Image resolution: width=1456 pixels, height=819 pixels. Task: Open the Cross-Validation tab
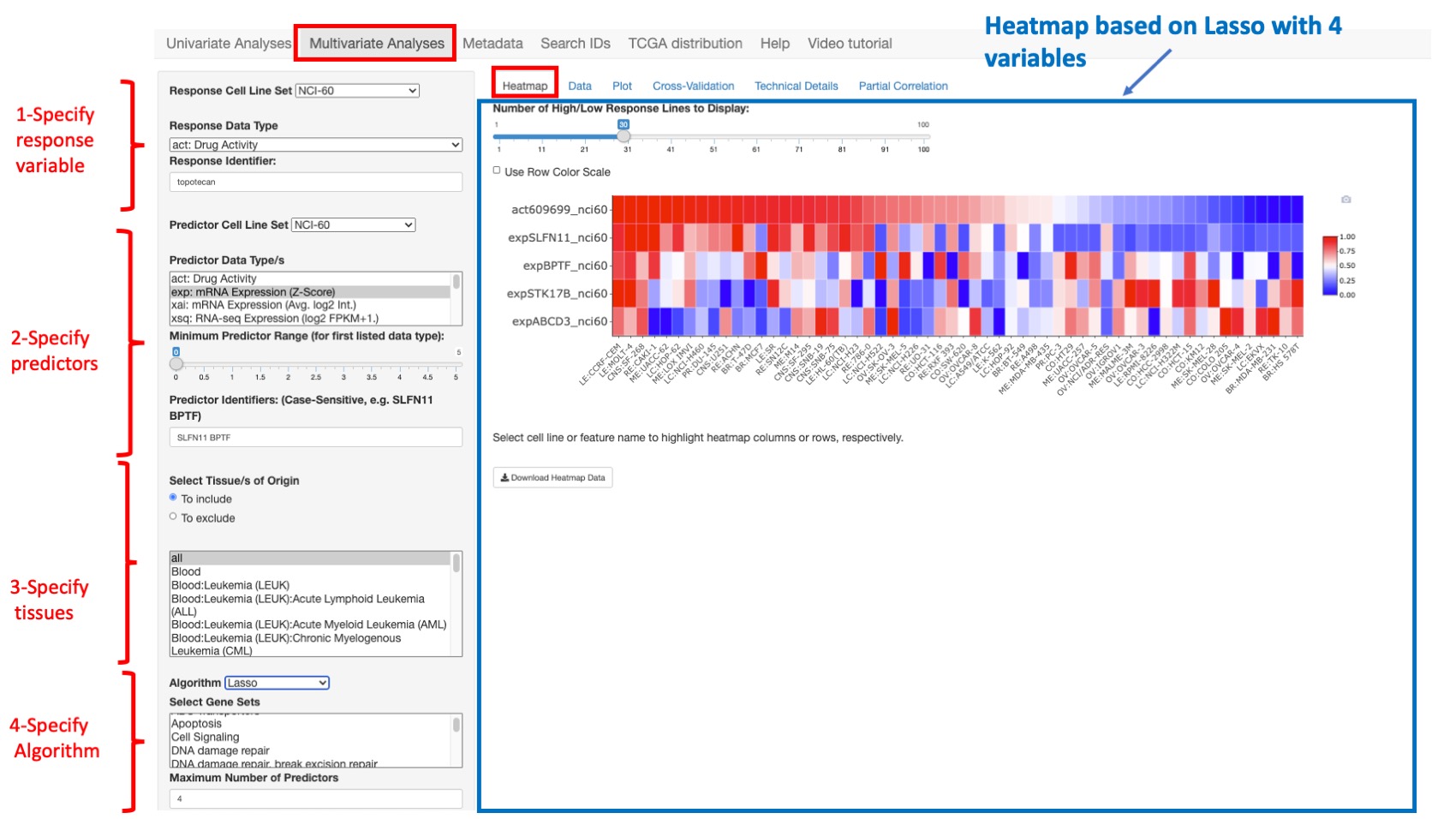pyautogui.click(x=693, y=86)
